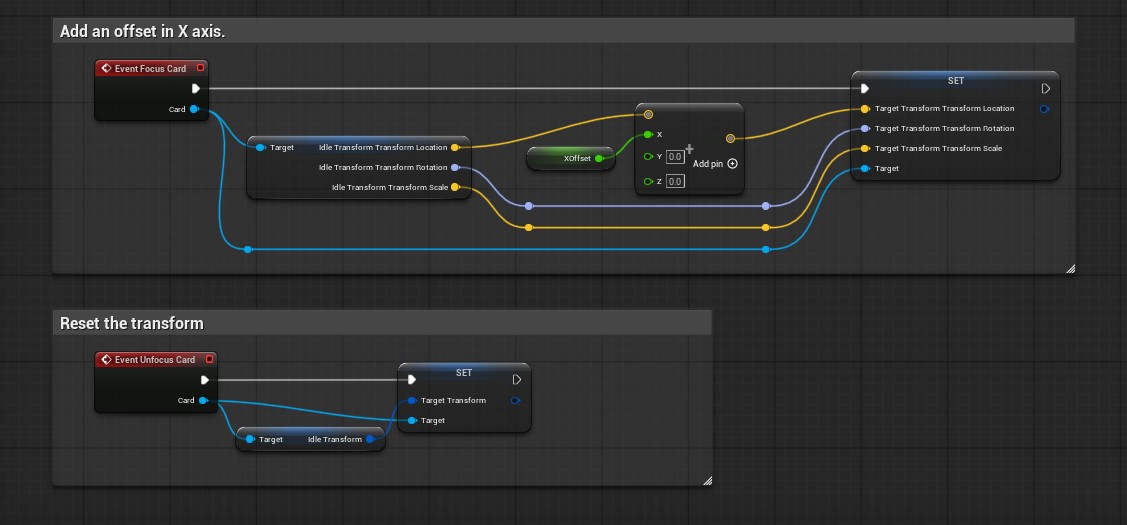Click Event Unfocus Card red delegate pin
Viewport: 1127px width, 525px height.
pyautogui.click(x=209, y=360)
